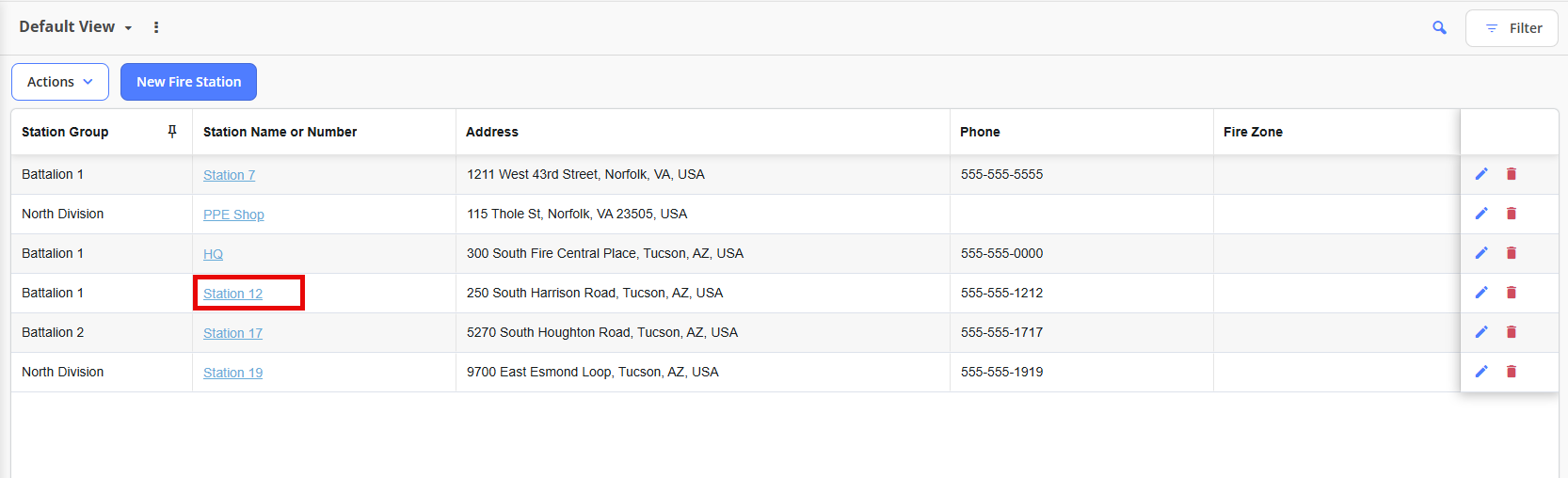This screenshot has height=478, width=1568.
Task: Edit the Station 7 row with pencil icon
Action: pyautogui.click(x=1481, y=174)
